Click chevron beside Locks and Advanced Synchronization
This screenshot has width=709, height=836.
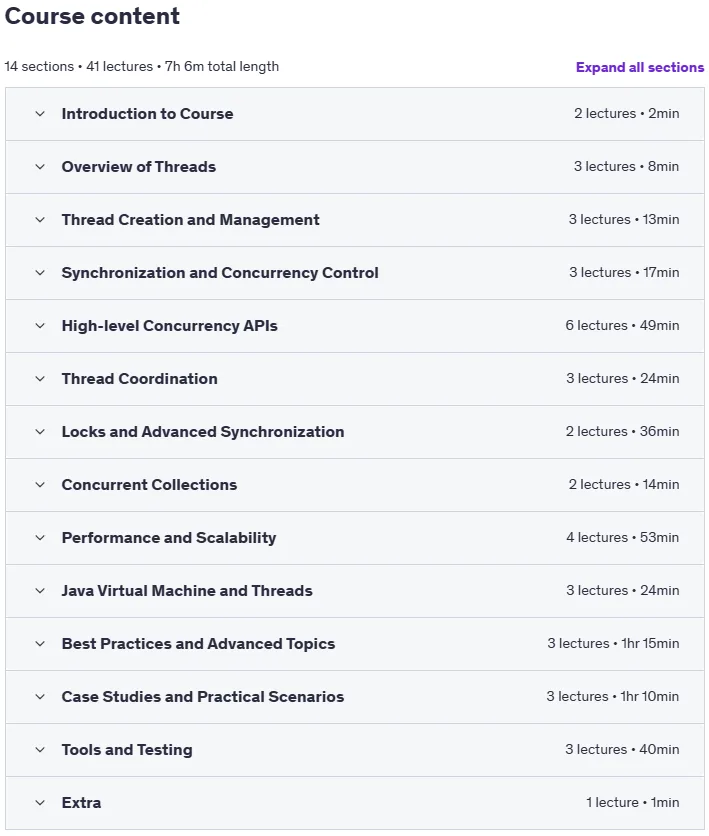(x=40, y=431)
